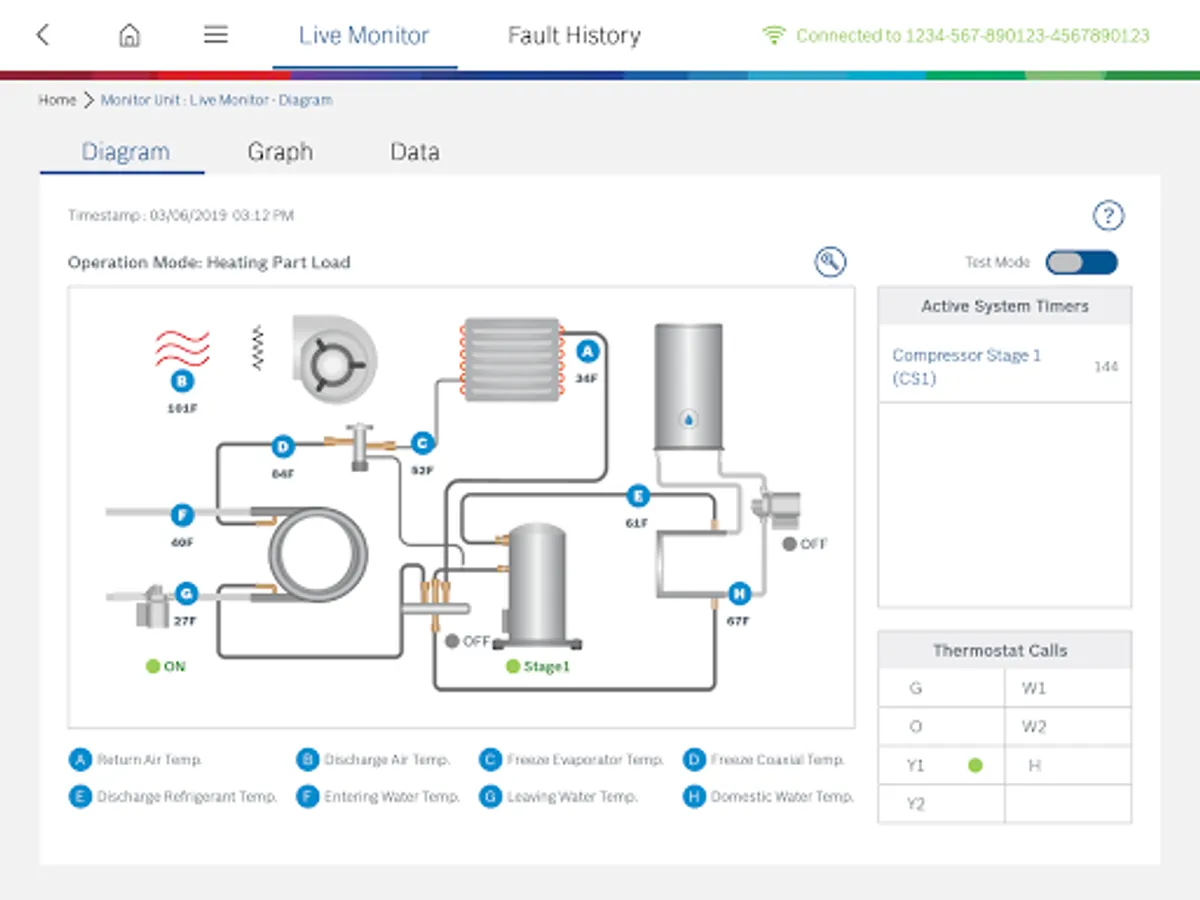This screenshot has width=1200, height=900.
Task: Click the Stage1 compressor status indicator
Action: 513,666
